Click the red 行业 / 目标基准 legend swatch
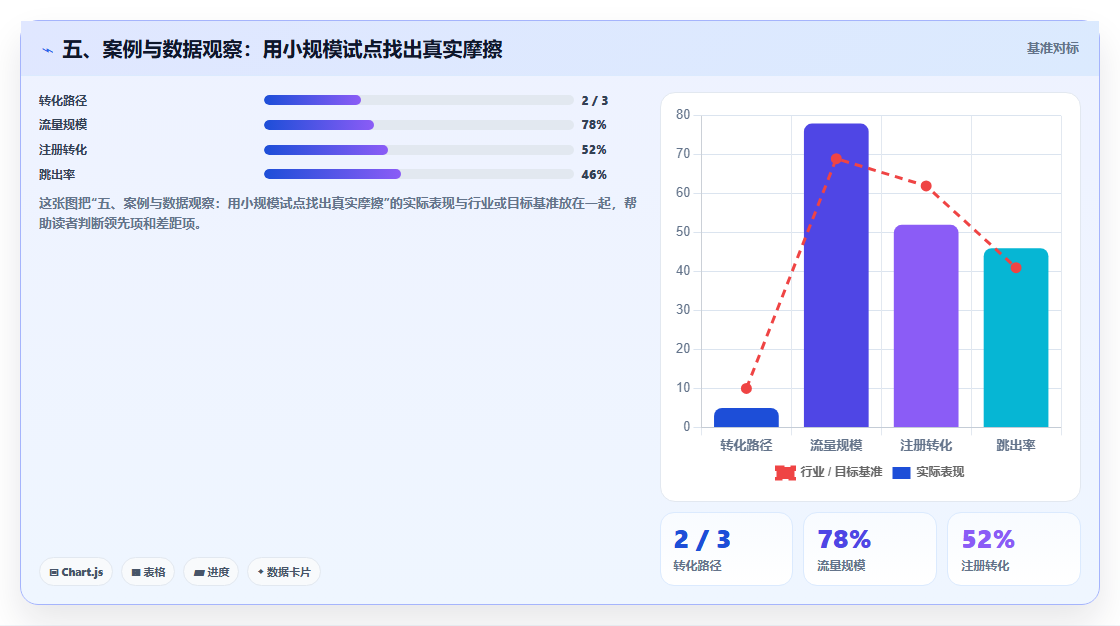 pos(785,472)
